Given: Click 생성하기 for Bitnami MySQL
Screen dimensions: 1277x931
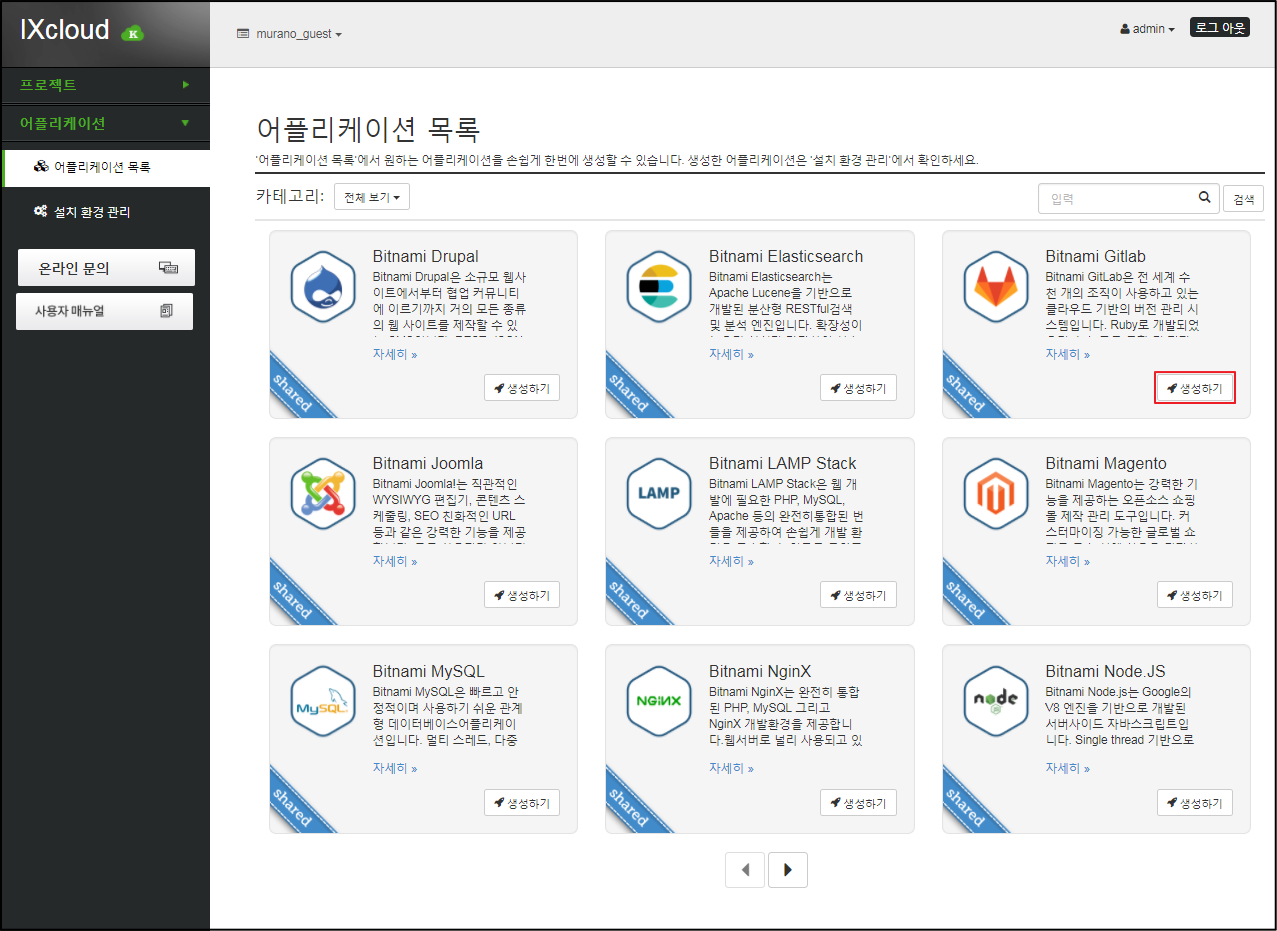Looking at the screenshot, I should pos(522,803).
